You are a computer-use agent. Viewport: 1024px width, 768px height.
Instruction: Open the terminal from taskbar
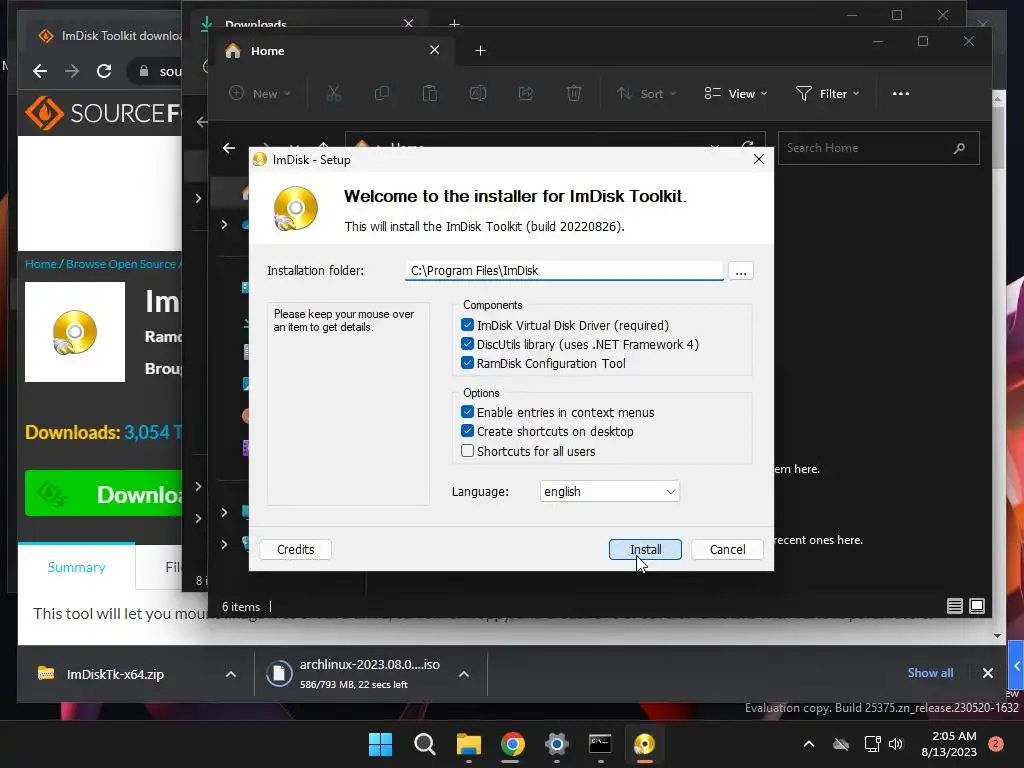pyautogui.click(x=600, y=744)
